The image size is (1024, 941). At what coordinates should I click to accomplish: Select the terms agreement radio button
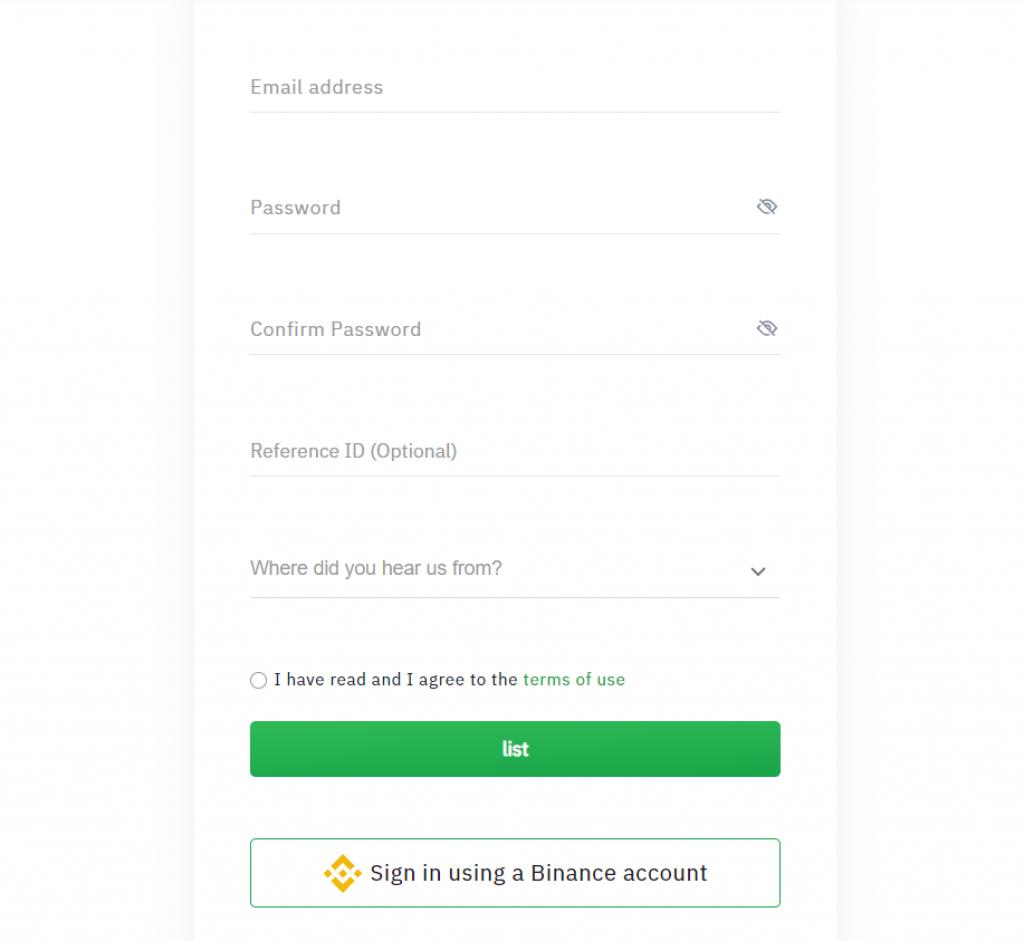click(x=259, y=680)
